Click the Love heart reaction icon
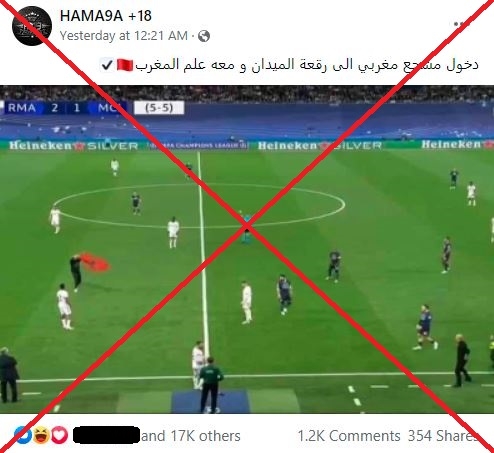Image resolution: width=494 pixels, height=453 pixels. (x=59, y=435)
